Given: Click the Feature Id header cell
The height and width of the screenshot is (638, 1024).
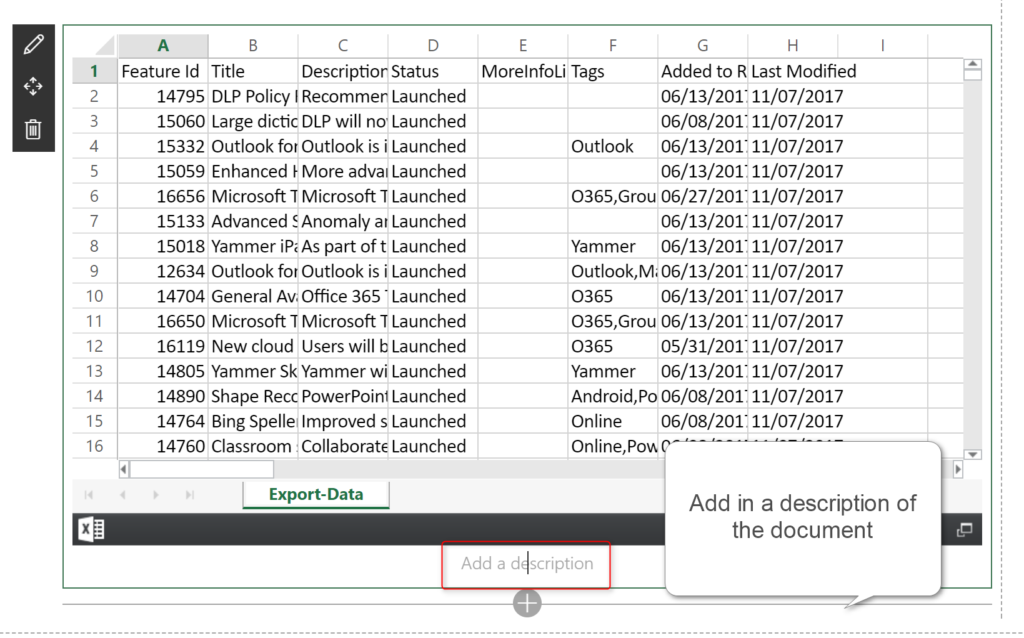Looking at the screenshot, I should click(x=163, y=71).
